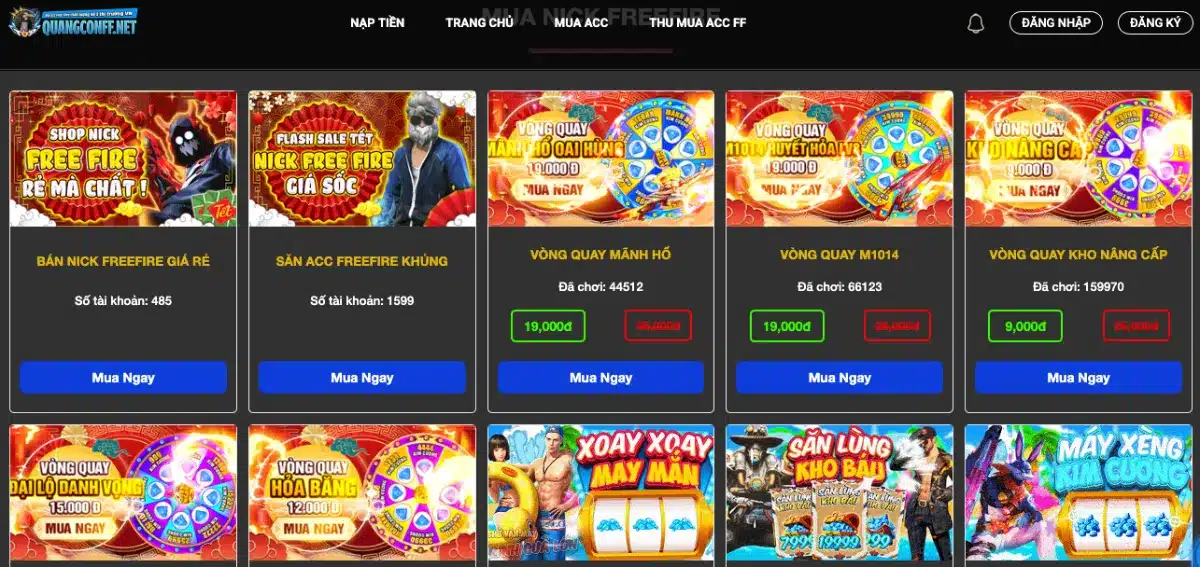Viewport: 1200px width, 567px height.
Task: Go to Trang Chủ page
Action: (x=479, y=23)
